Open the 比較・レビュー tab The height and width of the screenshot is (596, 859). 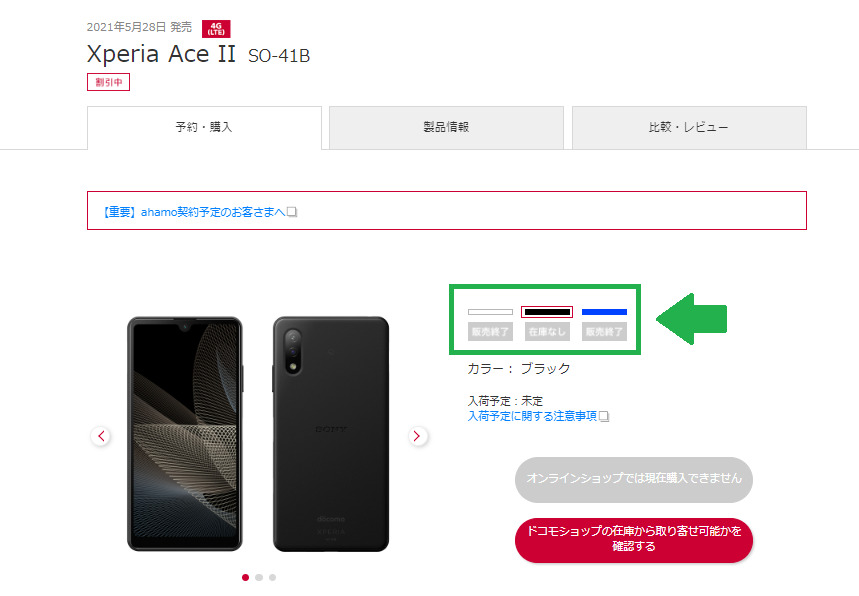[689, 127]
